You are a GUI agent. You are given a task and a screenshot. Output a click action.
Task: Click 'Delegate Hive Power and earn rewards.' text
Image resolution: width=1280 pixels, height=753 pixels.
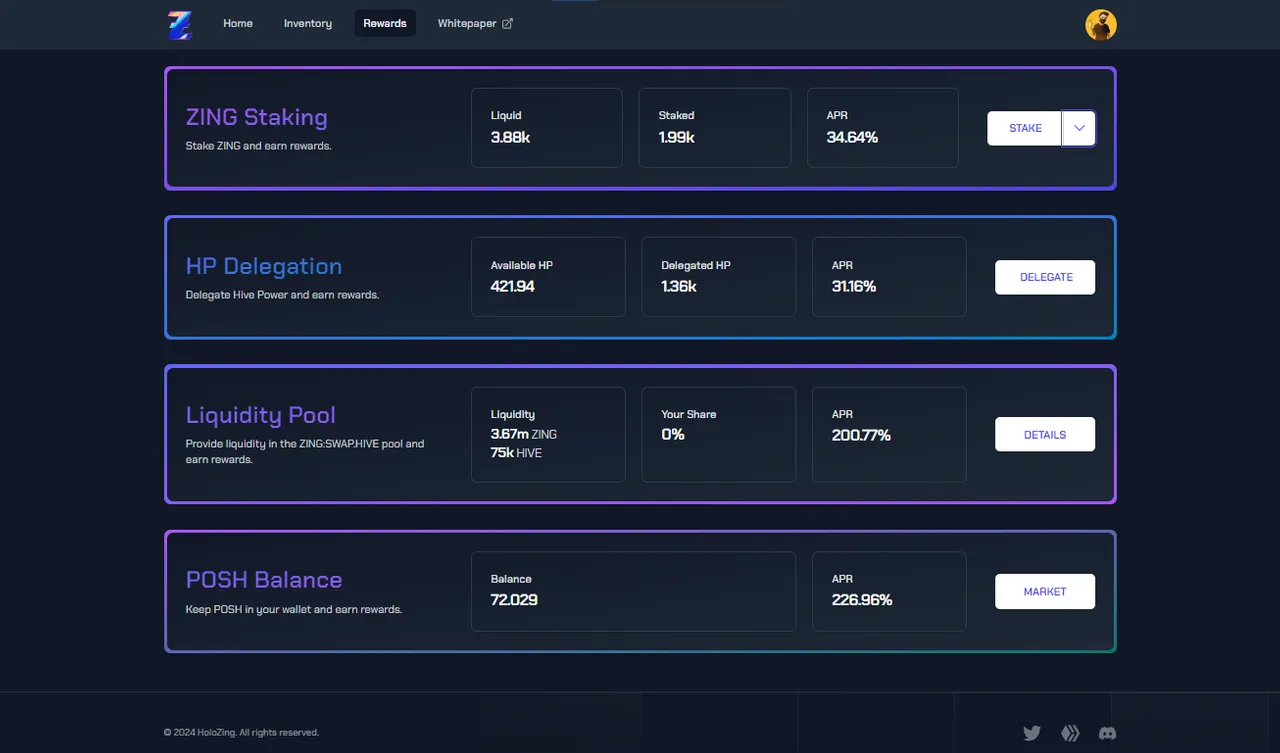[283, 295]
